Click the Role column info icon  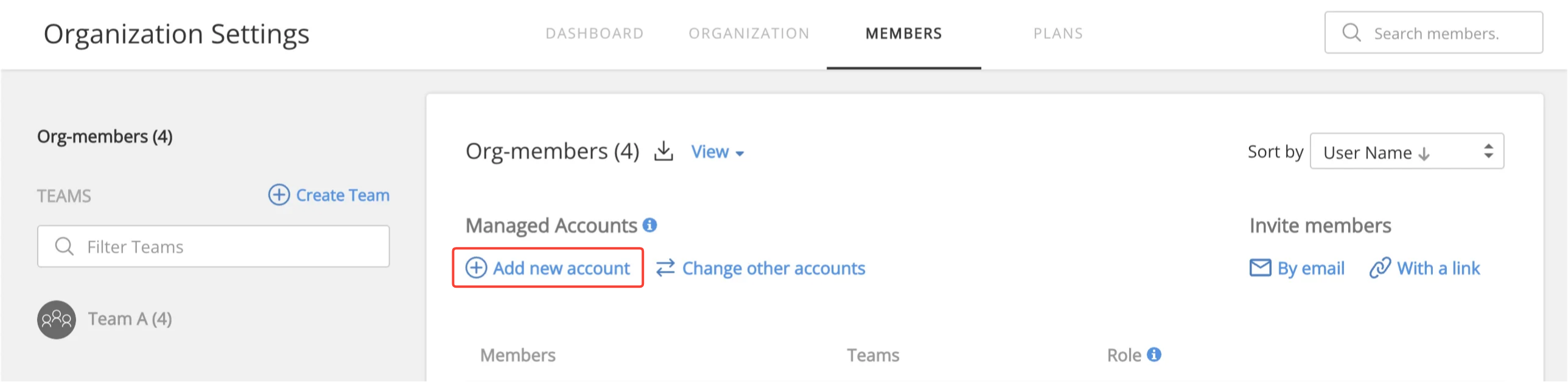[1154, 355]
